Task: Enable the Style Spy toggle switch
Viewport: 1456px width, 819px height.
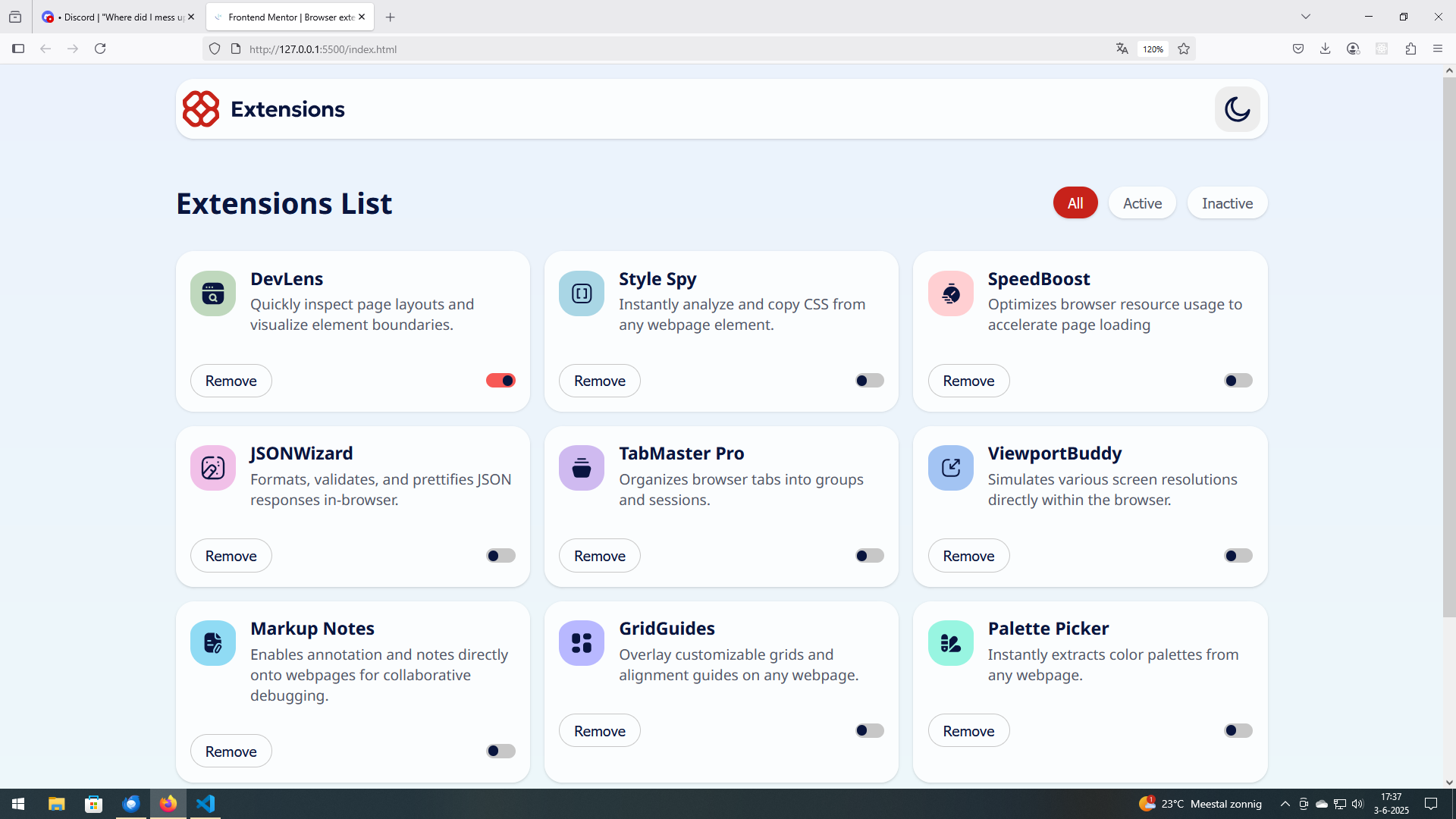Action: tap(869, 381)
